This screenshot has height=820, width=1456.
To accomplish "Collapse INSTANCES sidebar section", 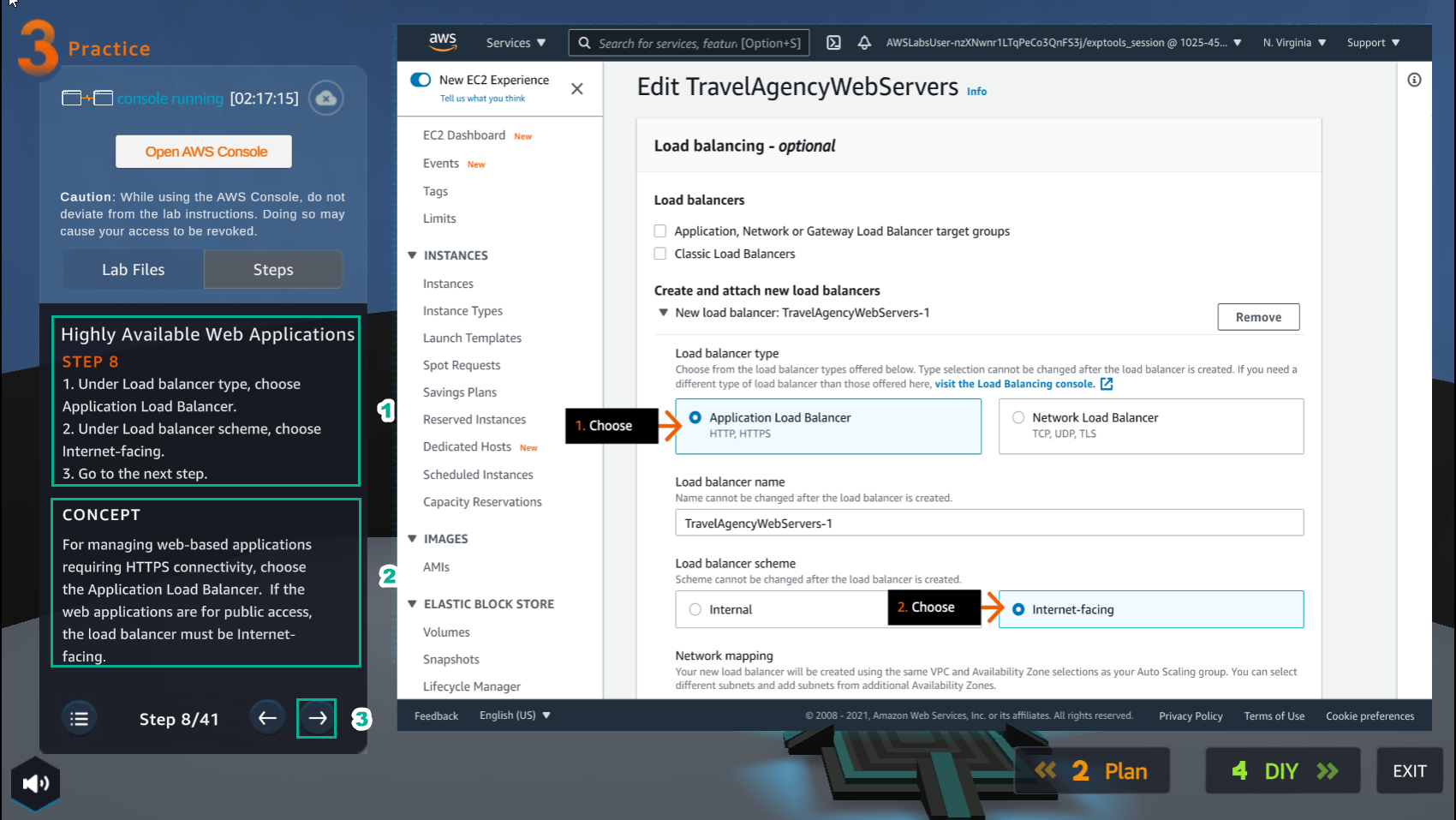I will coord(412,255).
